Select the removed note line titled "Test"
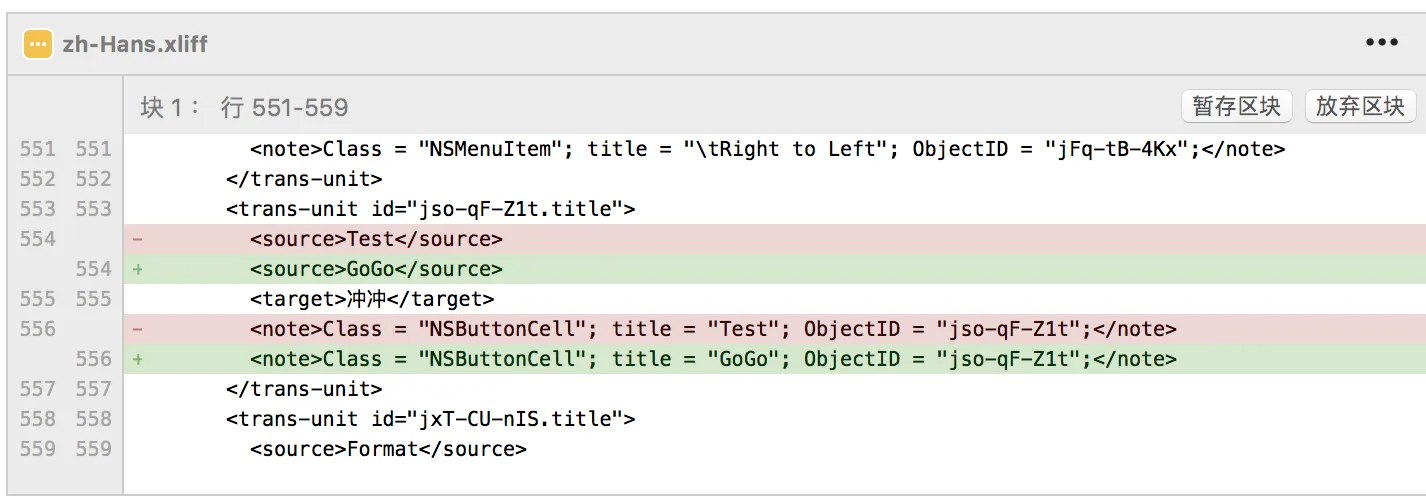 tap(713, 329)
